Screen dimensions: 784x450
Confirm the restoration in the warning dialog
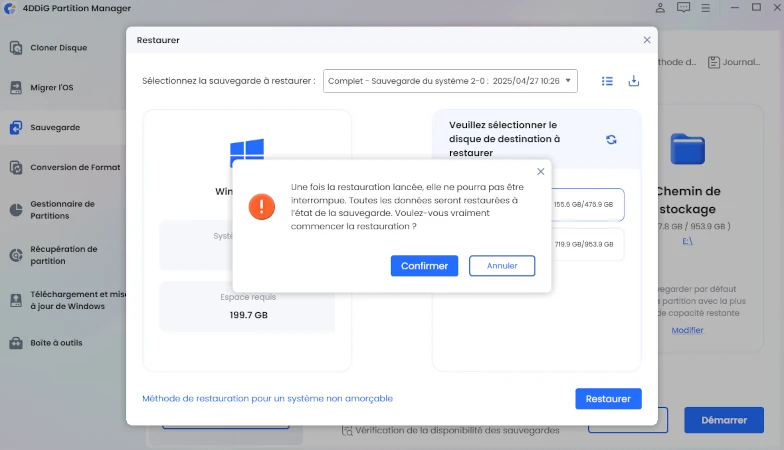click(x=424, y=266)
